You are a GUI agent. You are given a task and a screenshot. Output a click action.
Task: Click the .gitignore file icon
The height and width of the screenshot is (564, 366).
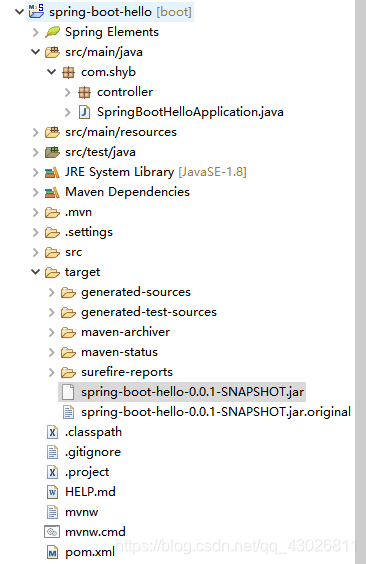[x=52, y=452]
